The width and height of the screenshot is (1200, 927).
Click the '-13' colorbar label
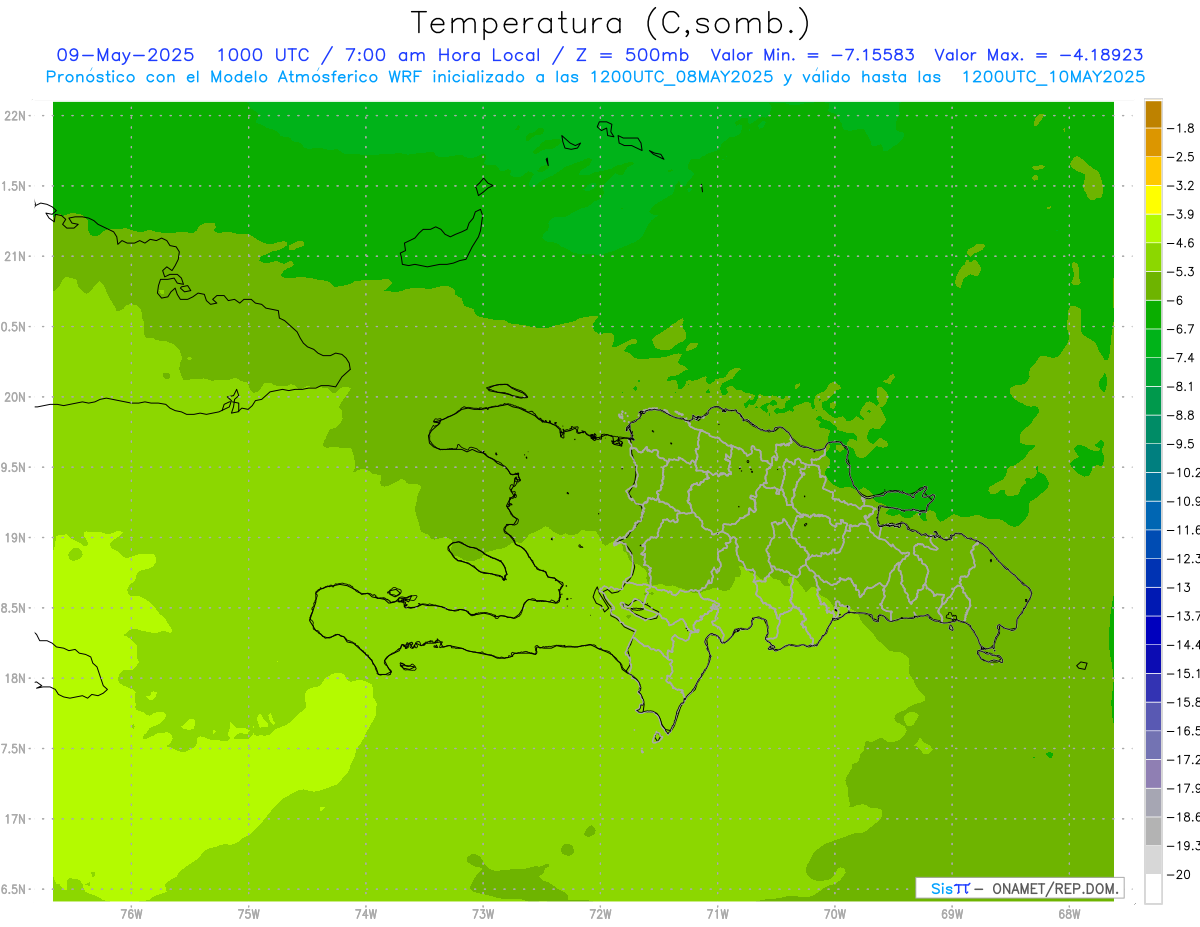(1179, 587)
